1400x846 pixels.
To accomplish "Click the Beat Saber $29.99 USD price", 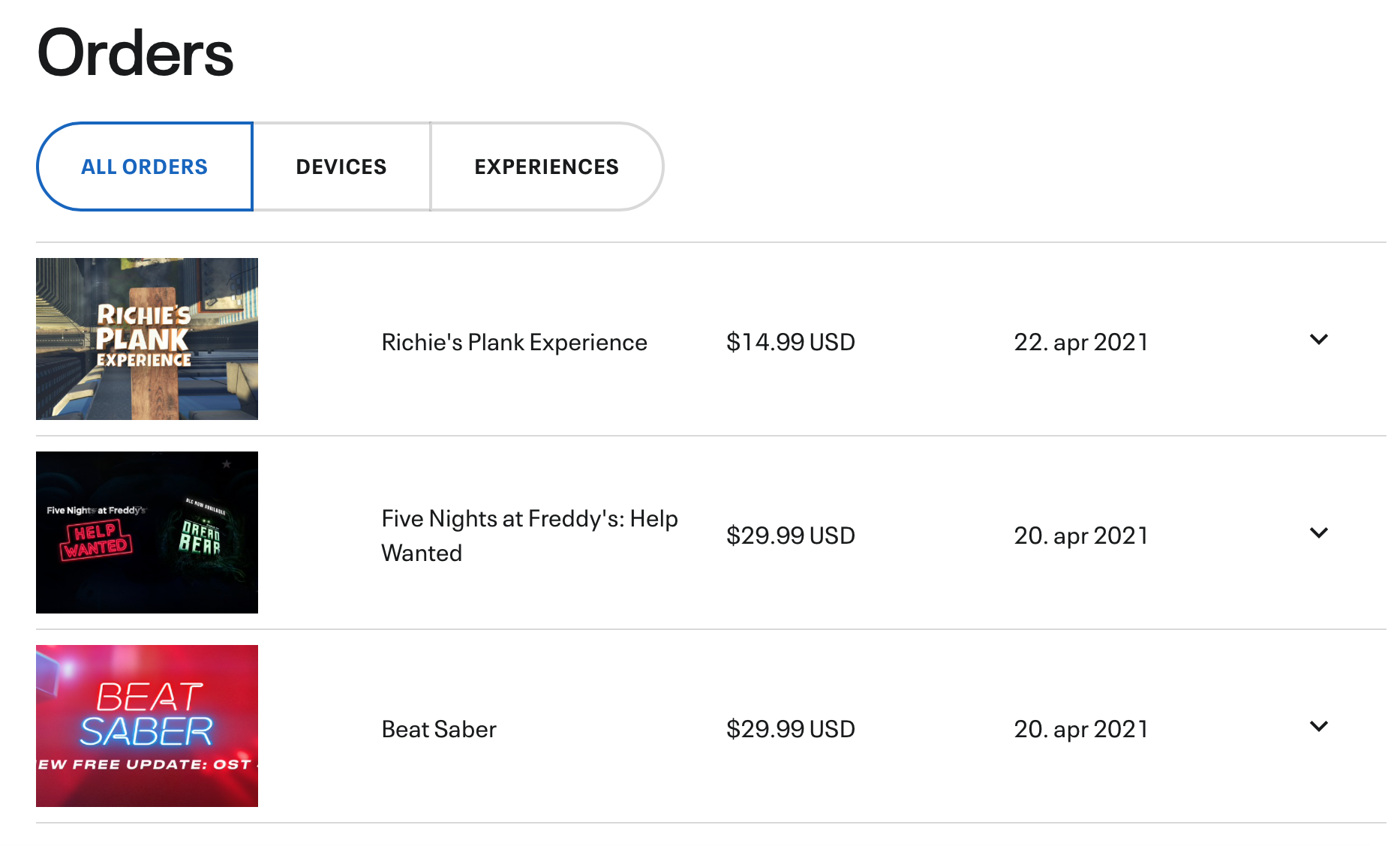I will pyautogui.click(x=790, y=729).
